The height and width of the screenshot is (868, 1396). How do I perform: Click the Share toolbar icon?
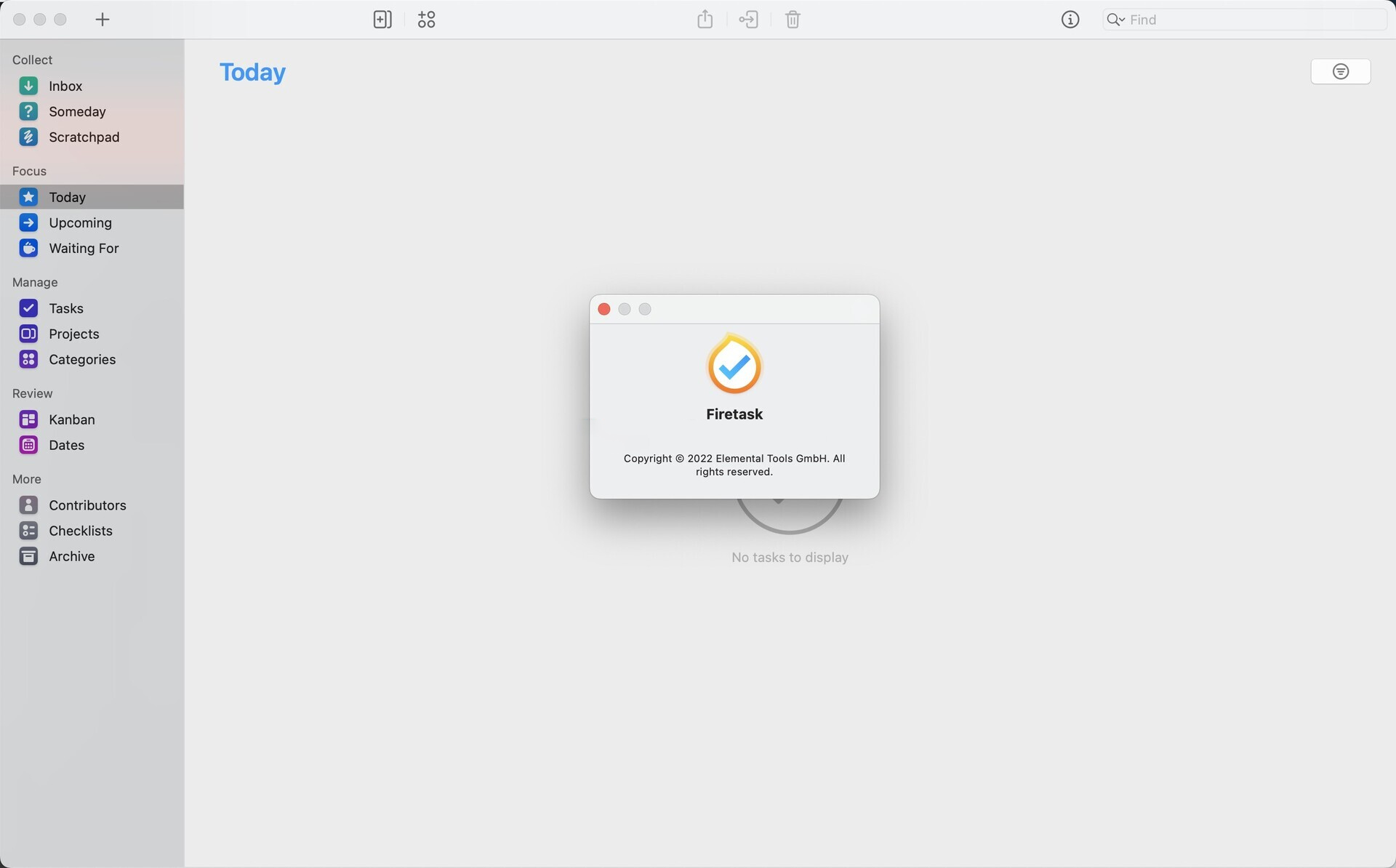(x=704, y=19)
